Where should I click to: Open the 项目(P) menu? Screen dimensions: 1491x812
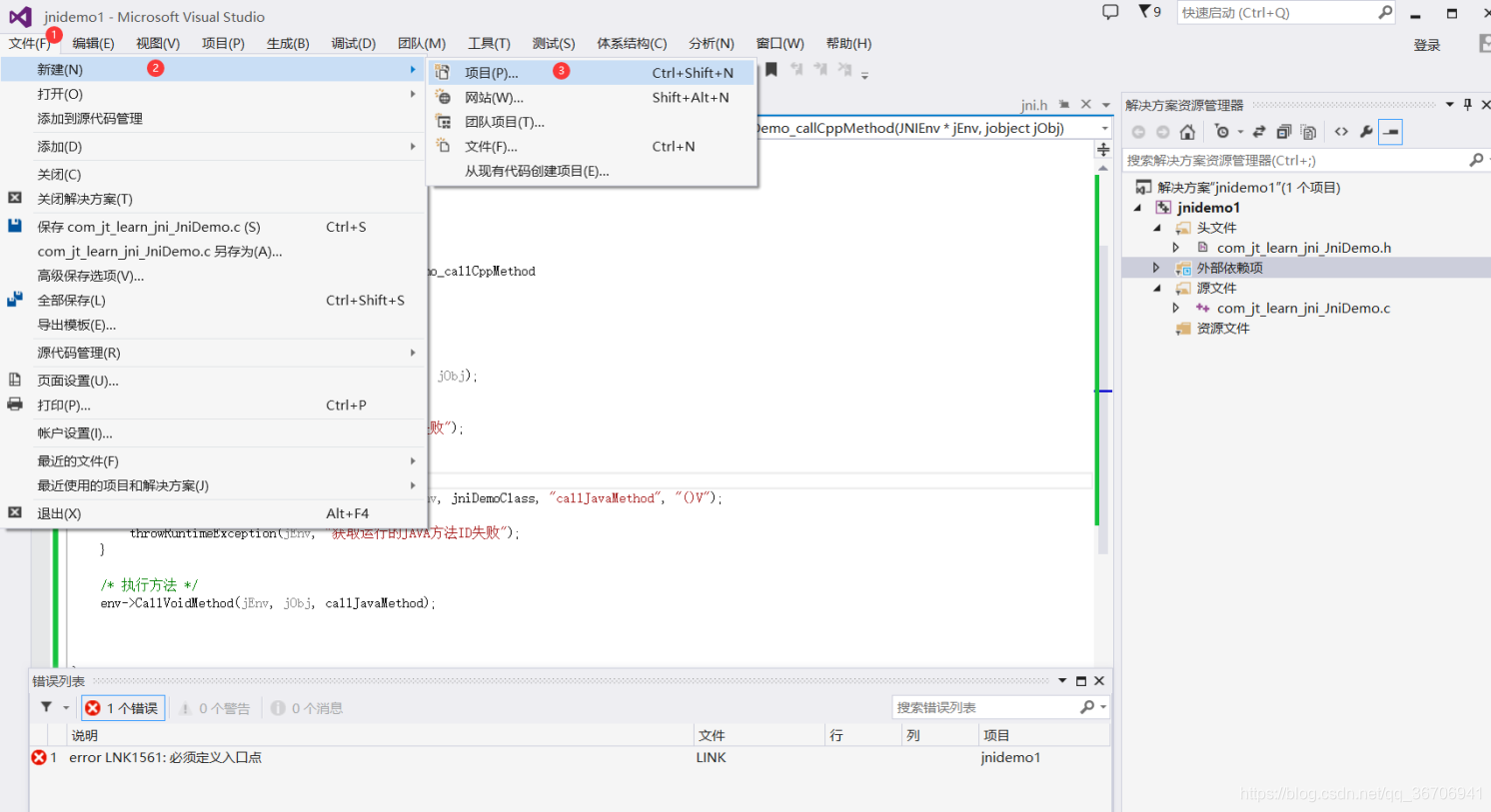click(223, 43)
